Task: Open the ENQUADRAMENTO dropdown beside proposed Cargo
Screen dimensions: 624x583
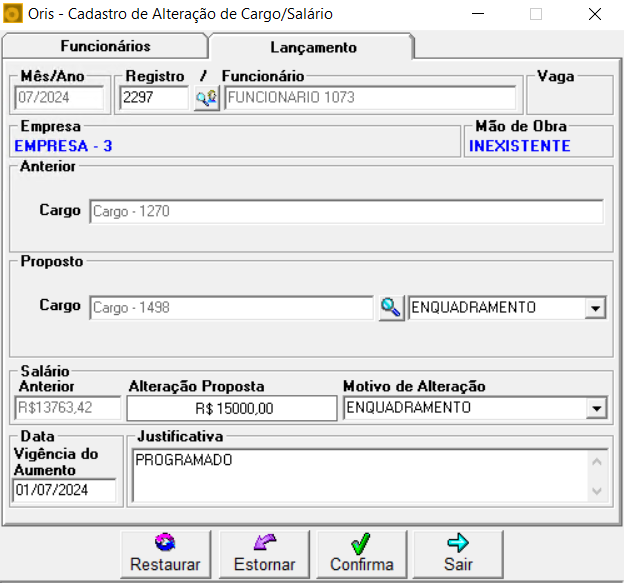Action: click(595, 308)
